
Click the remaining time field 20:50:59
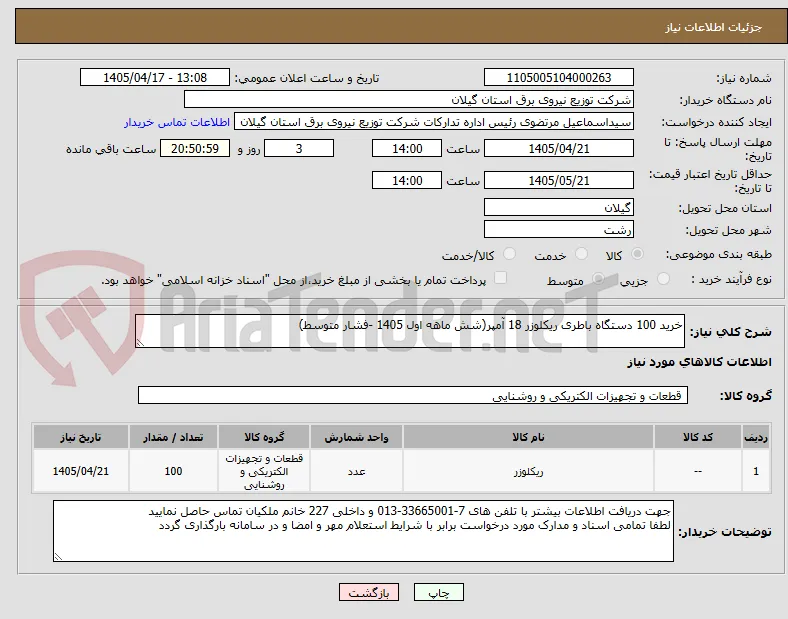tap(195, 149)
